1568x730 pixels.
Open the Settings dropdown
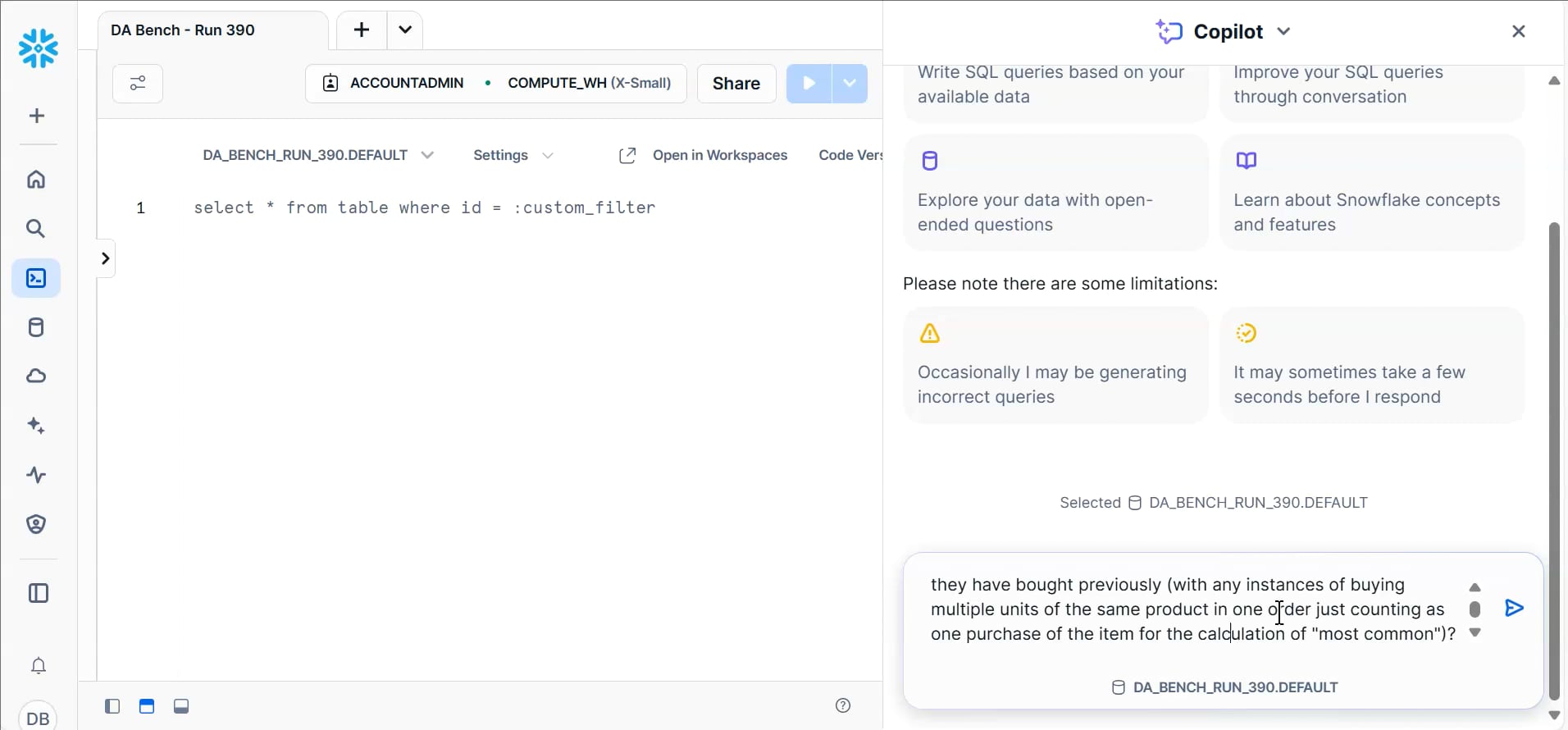click(x=513, y=155)
